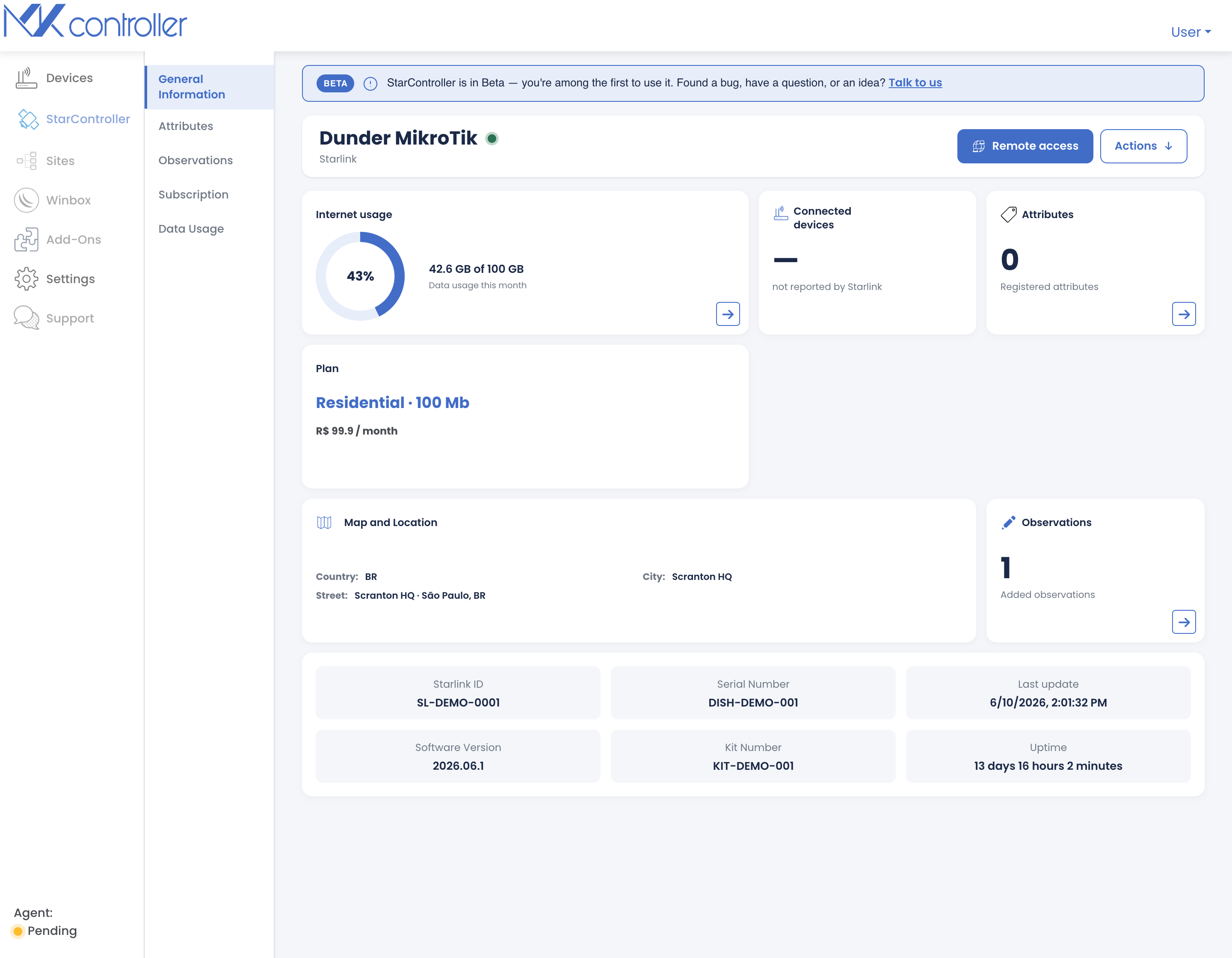Open Observations card arrow button

pos(1184,621)
